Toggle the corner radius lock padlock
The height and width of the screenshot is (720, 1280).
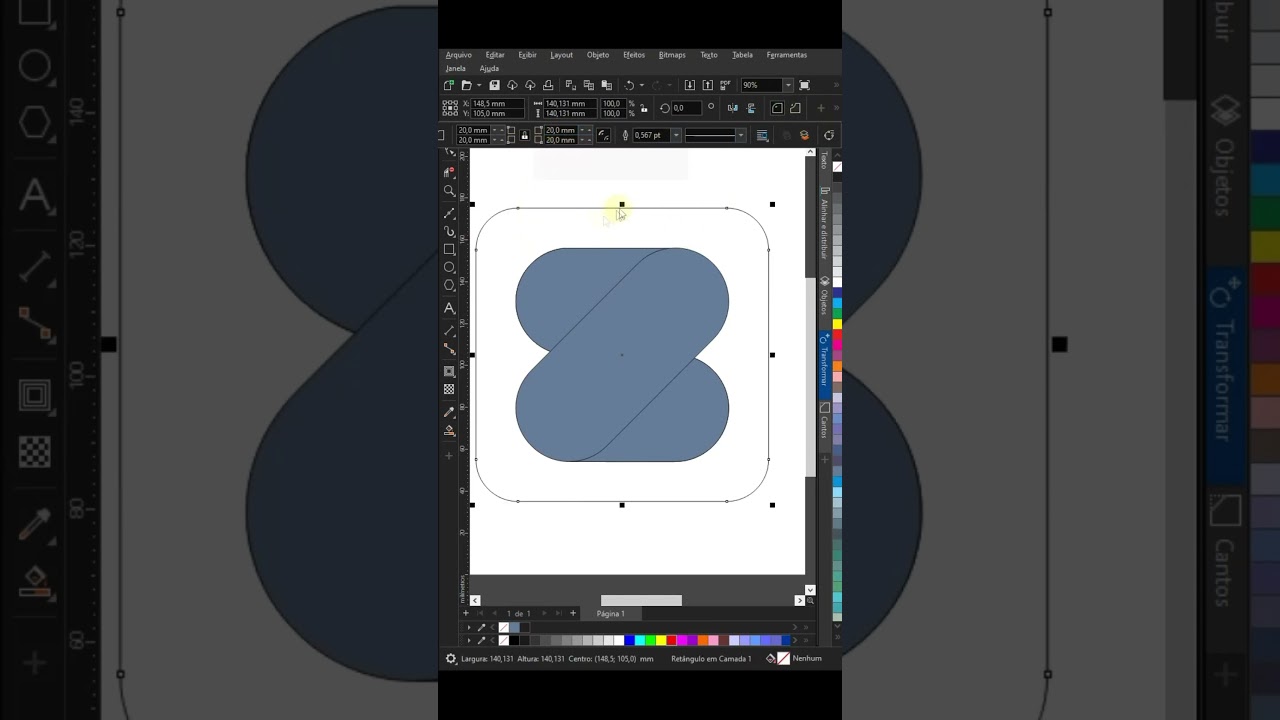[x=525, y=135]
